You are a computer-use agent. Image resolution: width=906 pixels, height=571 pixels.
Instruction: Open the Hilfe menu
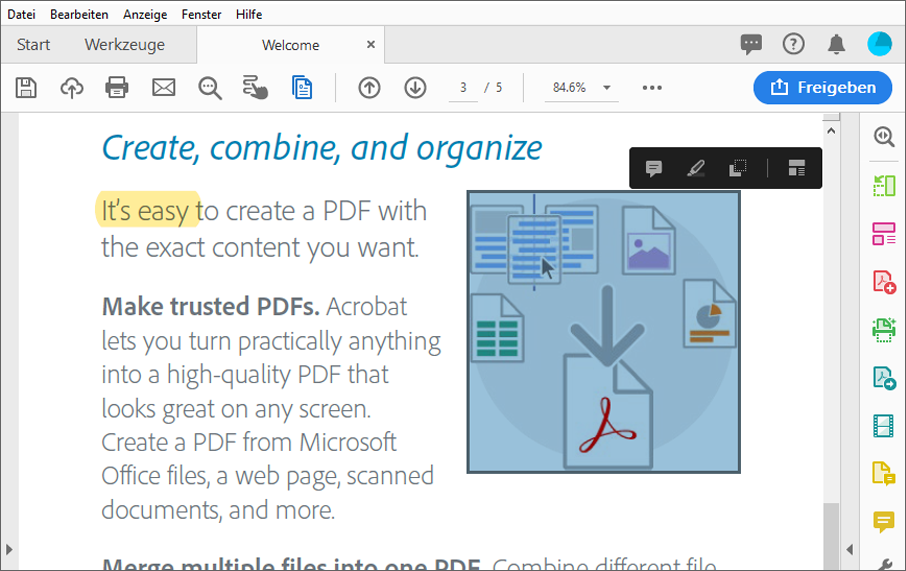[249, 14]
